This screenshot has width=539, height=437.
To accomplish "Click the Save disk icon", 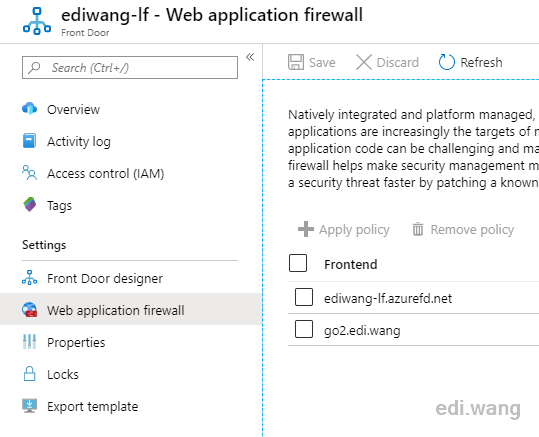I will click(x=296, y=62).
